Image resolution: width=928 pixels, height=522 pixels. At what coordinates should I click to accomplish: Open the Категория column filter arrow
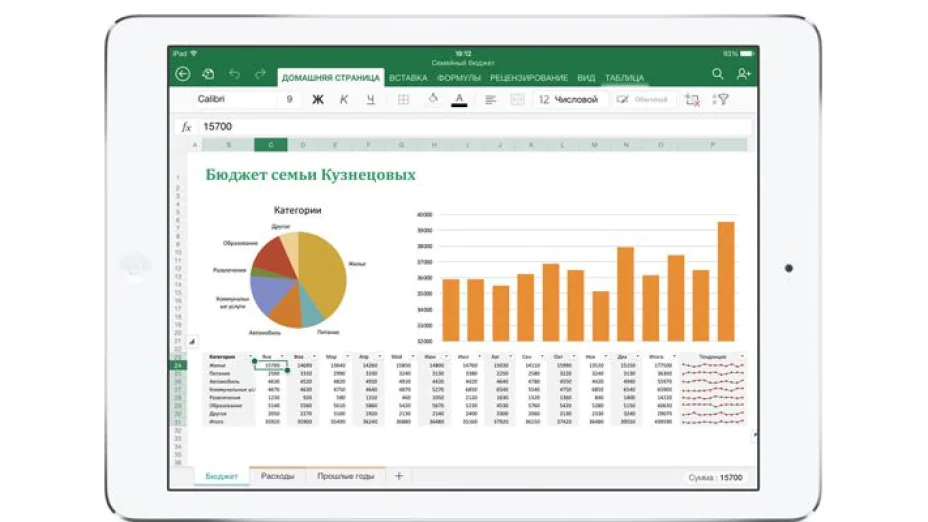click(x=249, y=357)
